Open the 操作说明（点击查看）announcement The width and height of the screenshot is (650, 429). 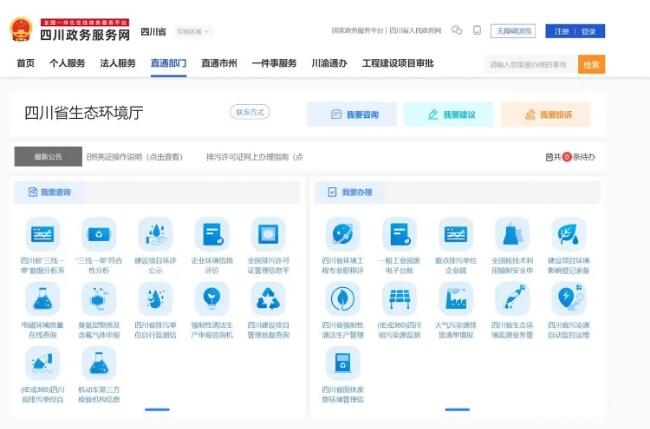(x=135, y=157)
